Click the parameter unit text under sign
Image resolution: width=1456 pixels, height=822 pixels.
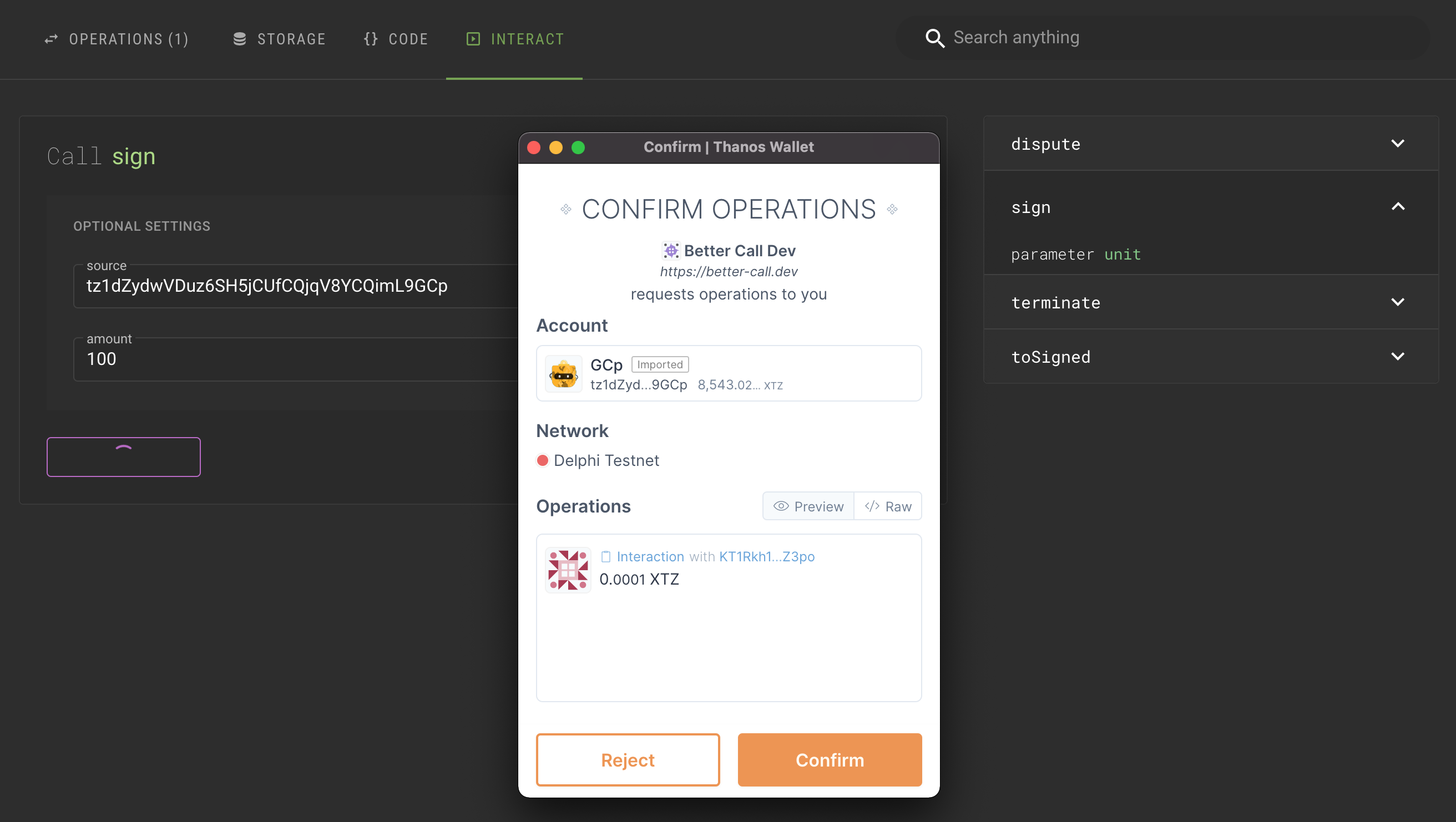(1075, 255)
